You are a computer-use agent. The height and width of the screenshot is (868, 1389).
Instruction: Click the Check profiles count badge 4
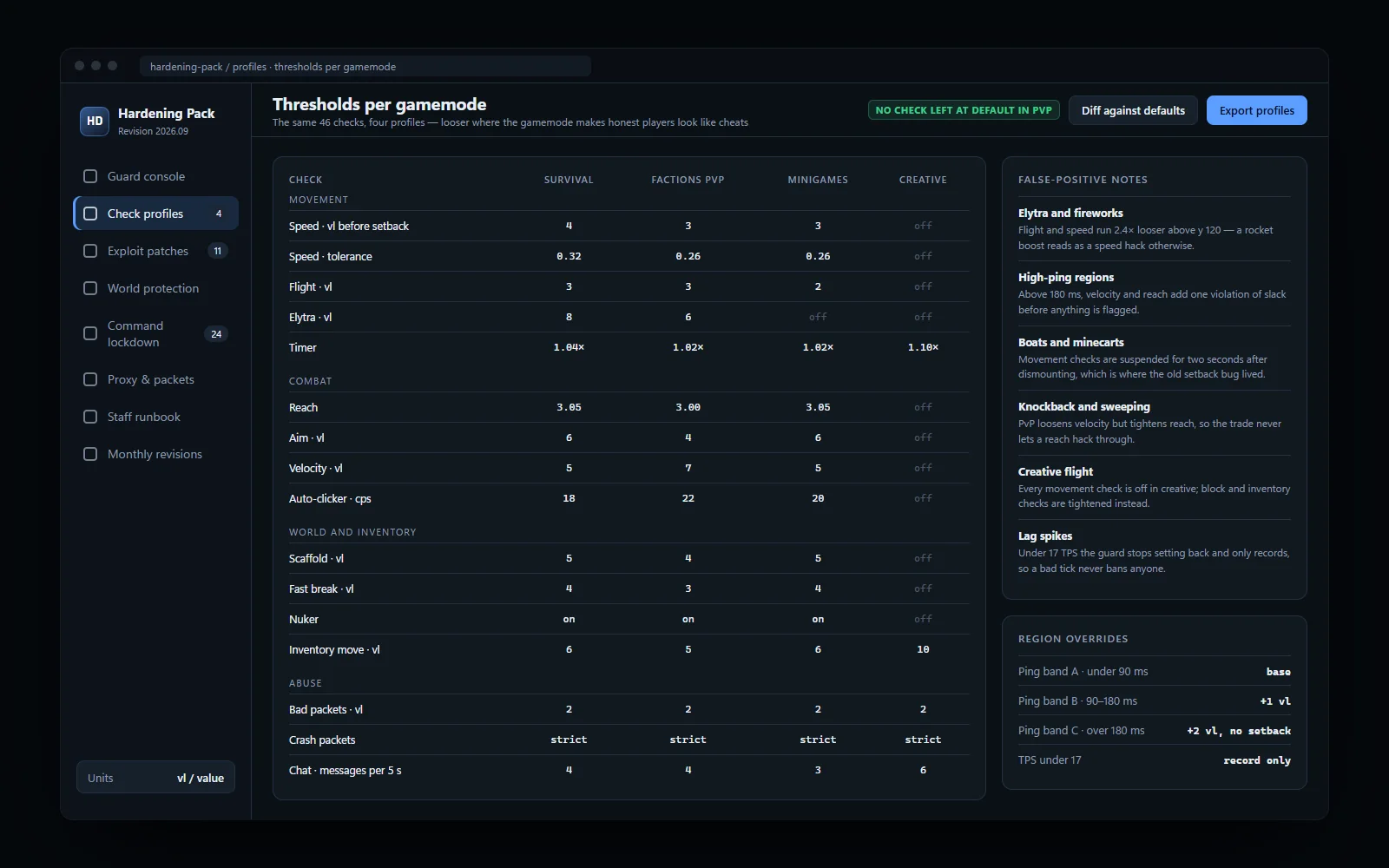pos(219,214)
